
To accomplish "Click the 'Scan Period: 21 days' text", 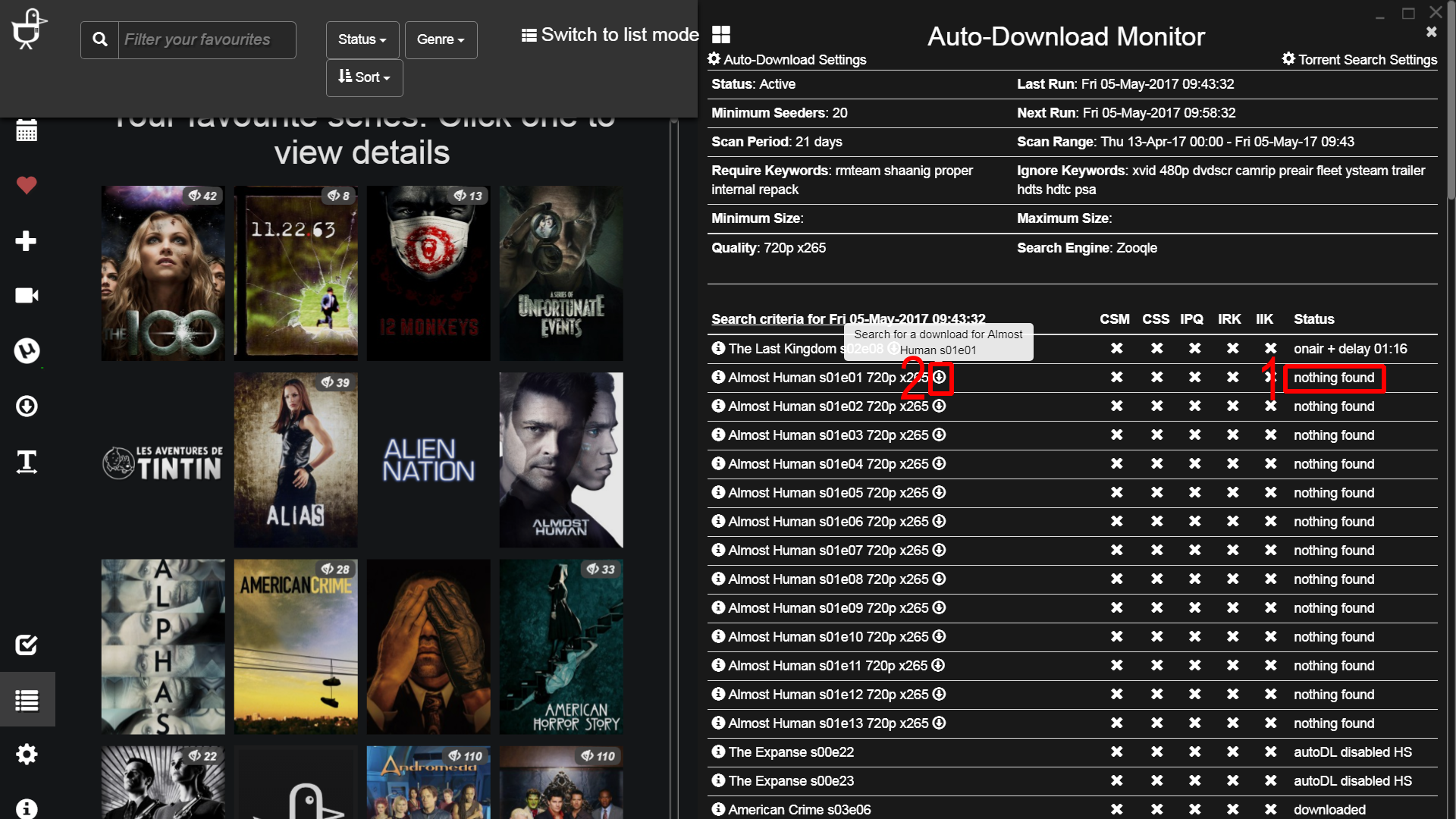I will [777, 142].
